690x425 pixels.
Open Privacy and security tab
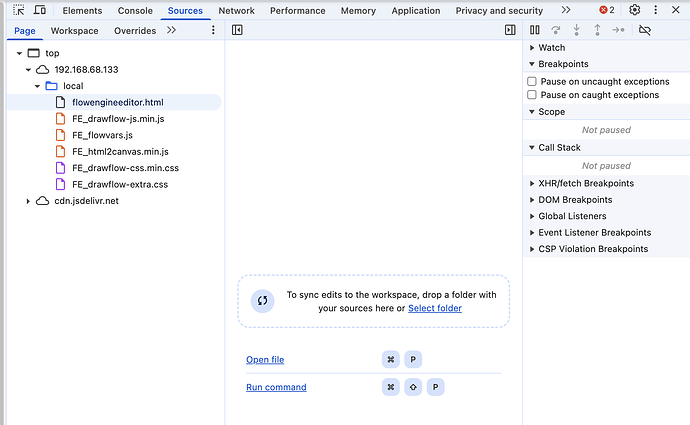tap(499, 11)
